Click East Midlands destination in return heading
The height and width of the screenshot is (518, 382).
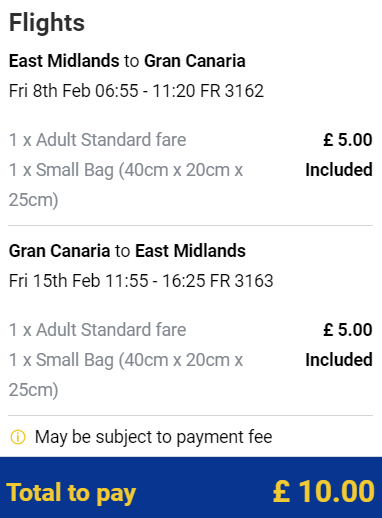(190, 251)
